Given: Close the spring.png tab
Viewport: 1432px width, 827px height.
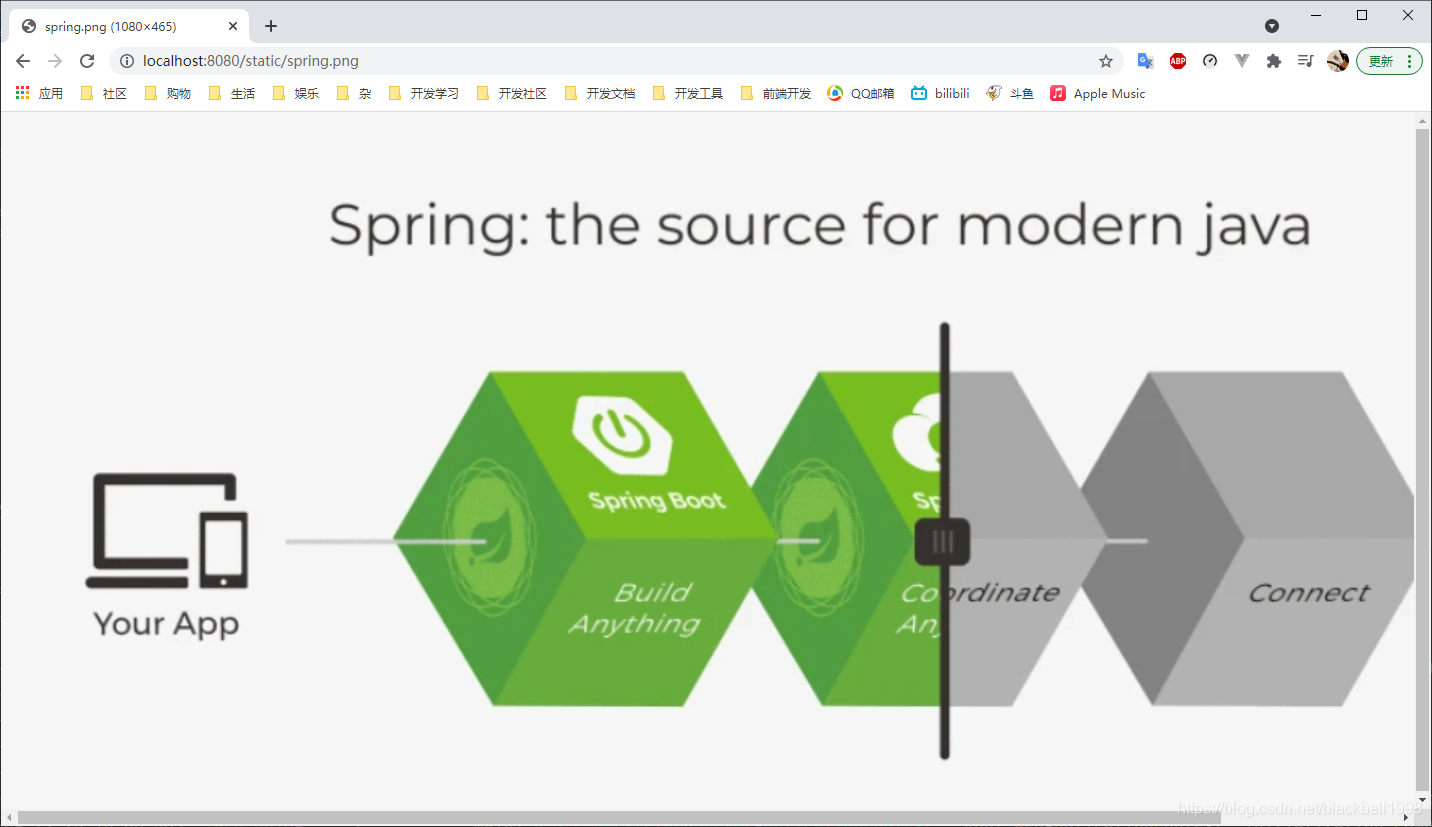Looking at the screenshot, I should point(233,26).
